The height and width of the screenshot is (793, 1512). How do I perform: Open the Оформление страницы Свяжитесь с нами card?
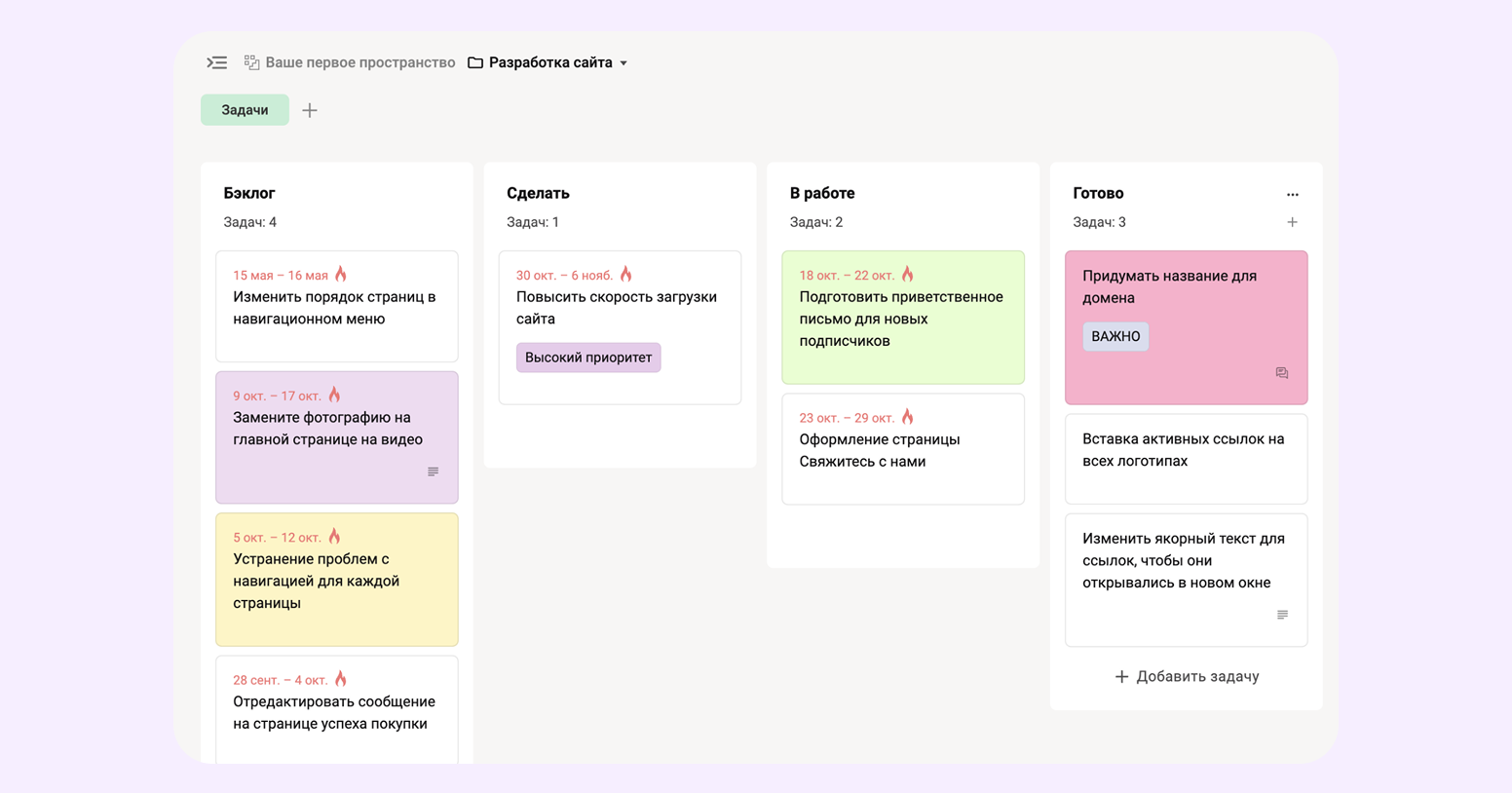click(x=902, y=450)
